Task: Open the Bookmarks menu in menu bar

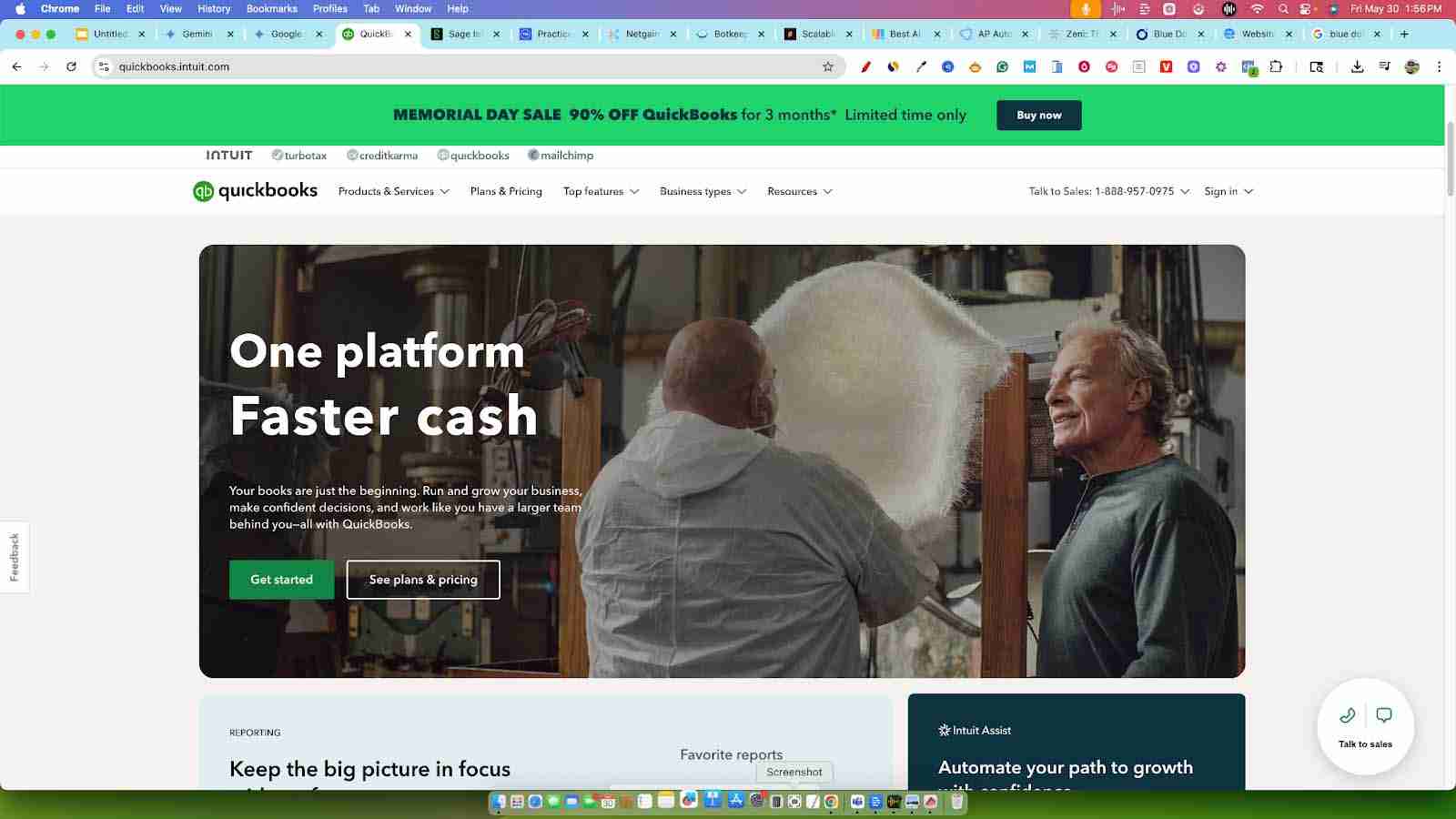Action: click(271, 8)
